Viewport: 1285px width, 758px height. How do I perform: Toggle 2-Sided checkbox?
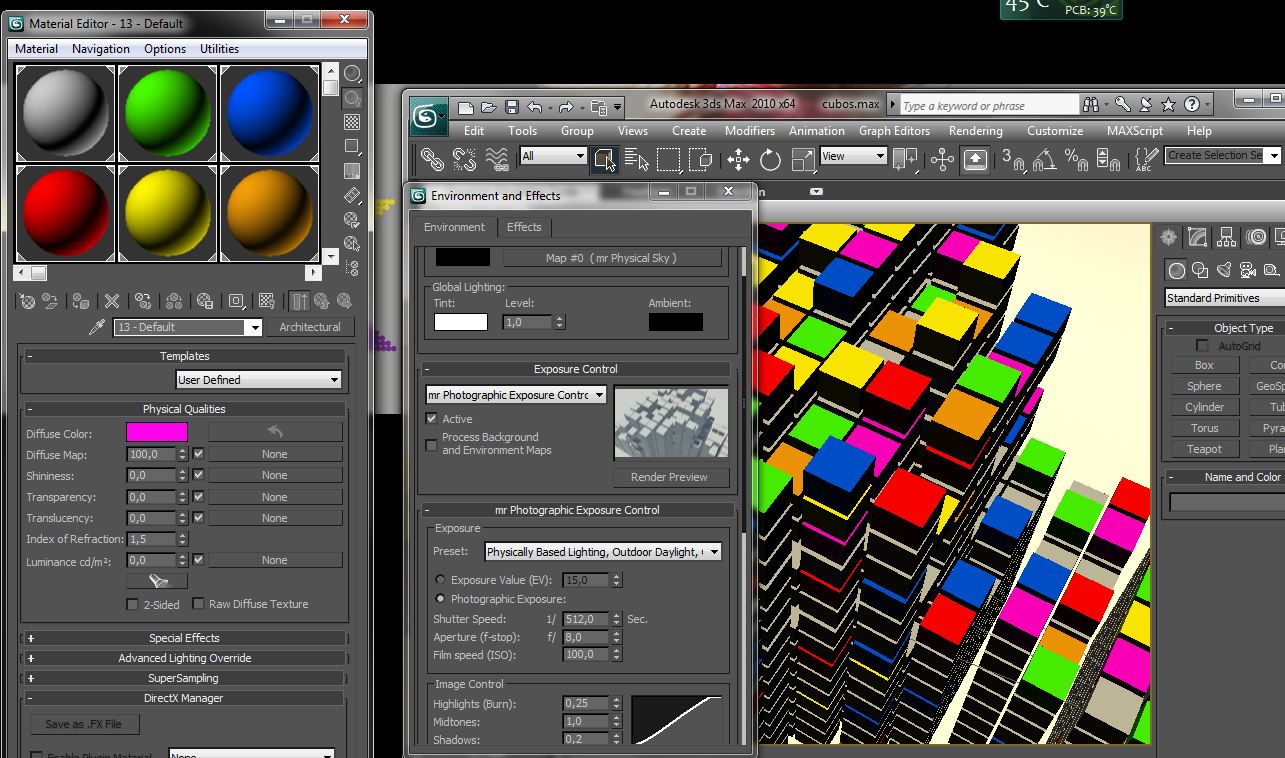click(132, 604)
